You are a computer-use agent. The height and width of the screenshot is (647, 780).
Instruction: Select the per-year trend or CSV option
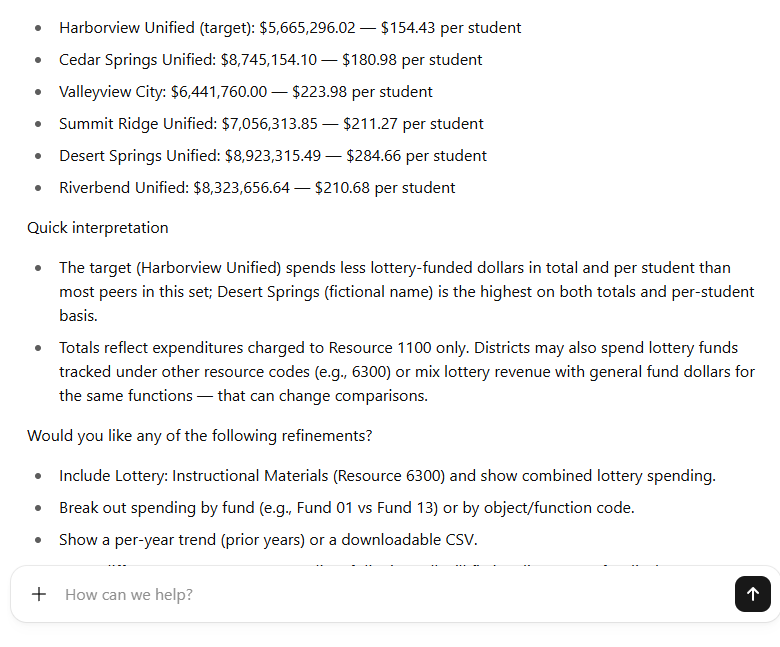[x=268, y=540]
